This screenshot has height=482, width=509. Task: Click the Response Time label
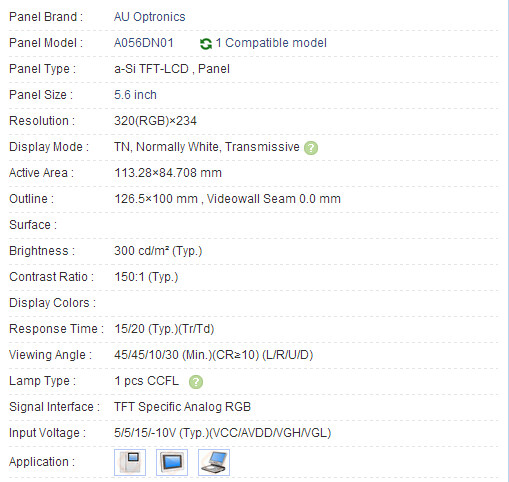[56, 329]
